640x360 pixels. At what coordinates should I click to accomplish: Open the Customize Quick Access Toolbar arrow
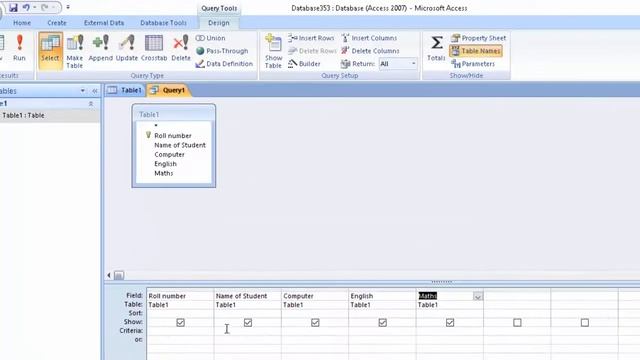coord(68,7)
